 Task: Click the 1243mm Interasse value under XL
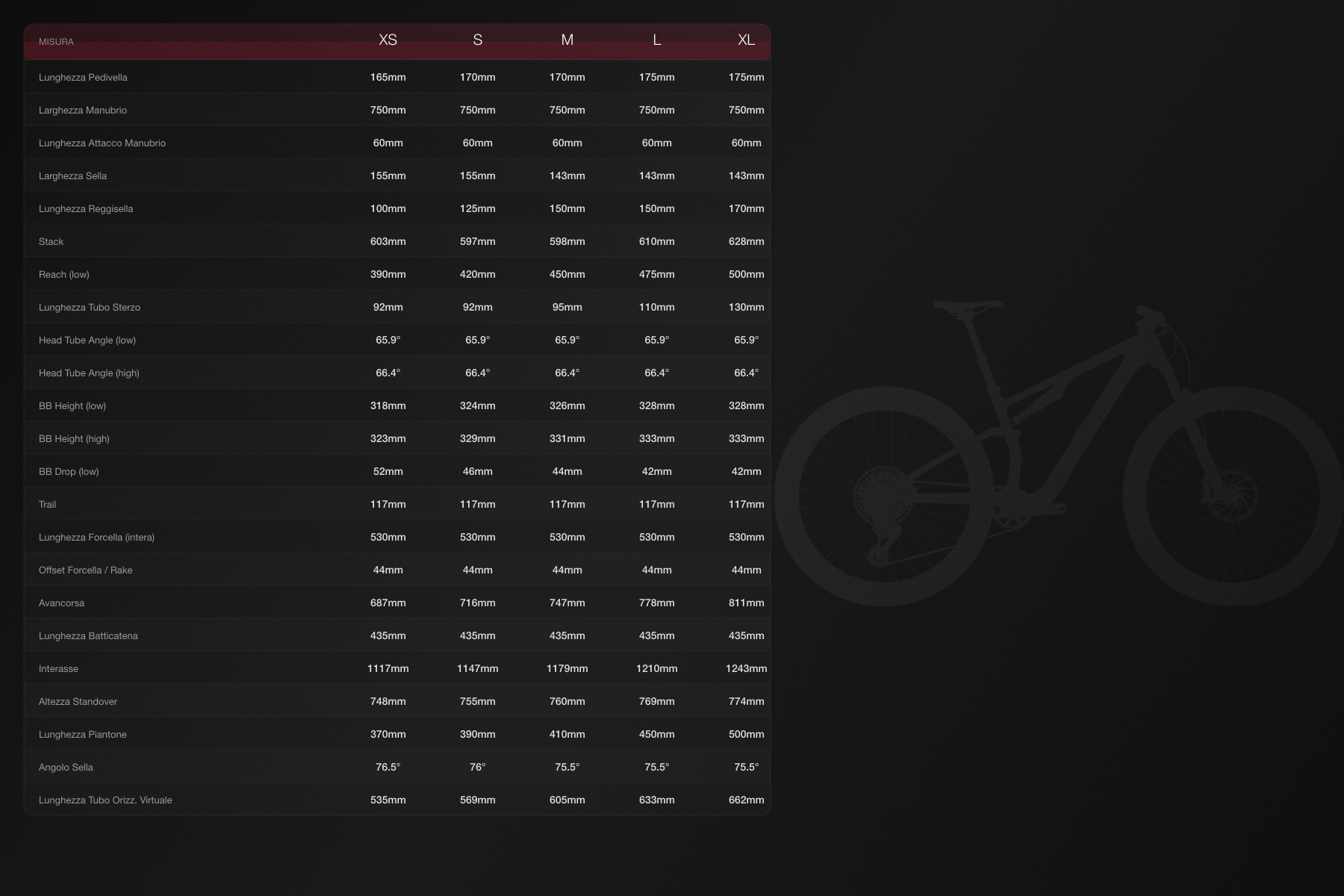[746, 668]
